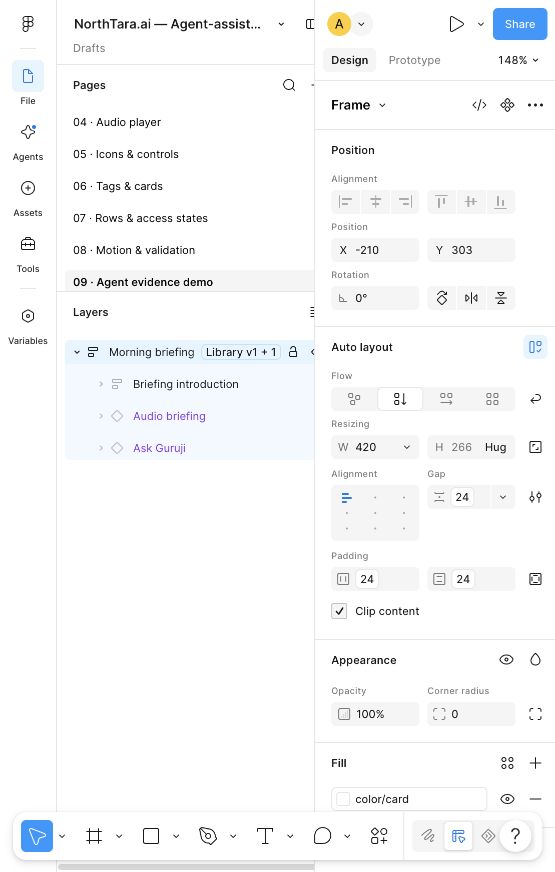Set flow to grid layout
Screen dimensions: 555x872
click(x=492, y=399)
